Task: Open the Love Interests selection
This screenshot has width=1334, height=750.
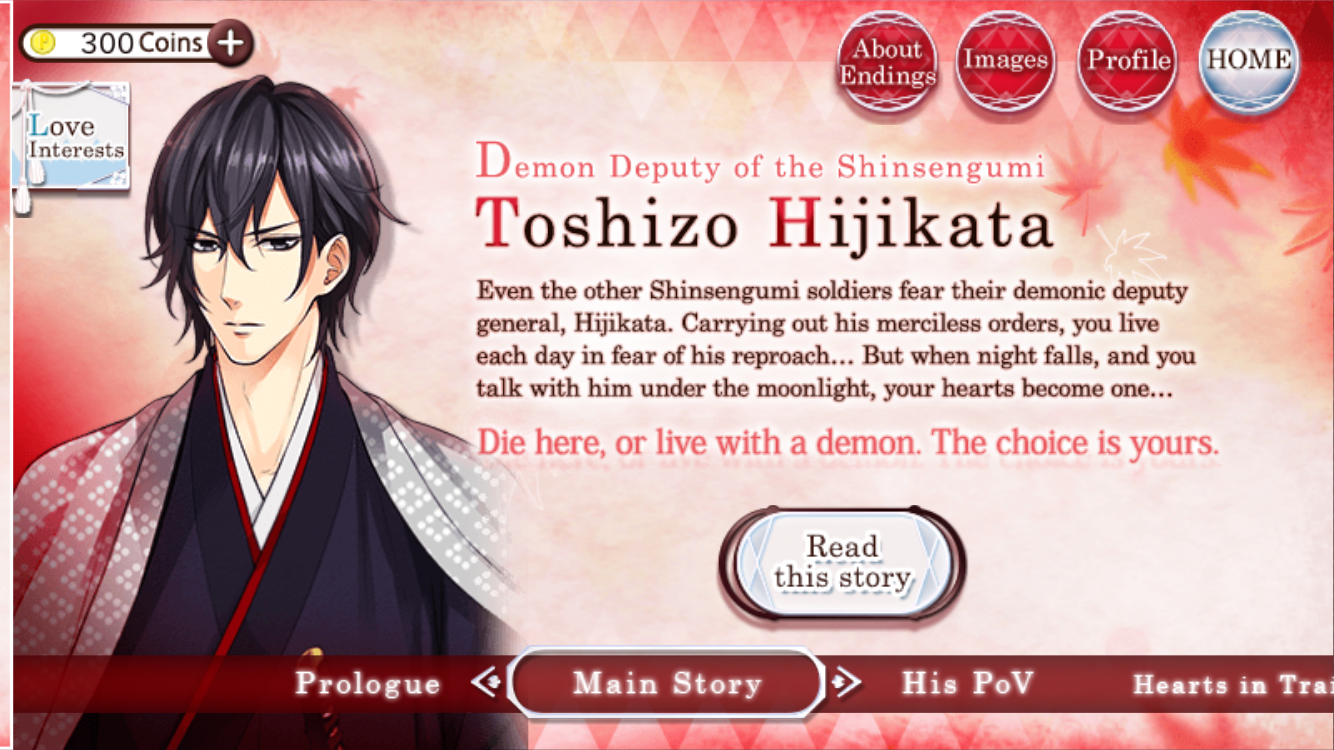Action: point(72,138)
